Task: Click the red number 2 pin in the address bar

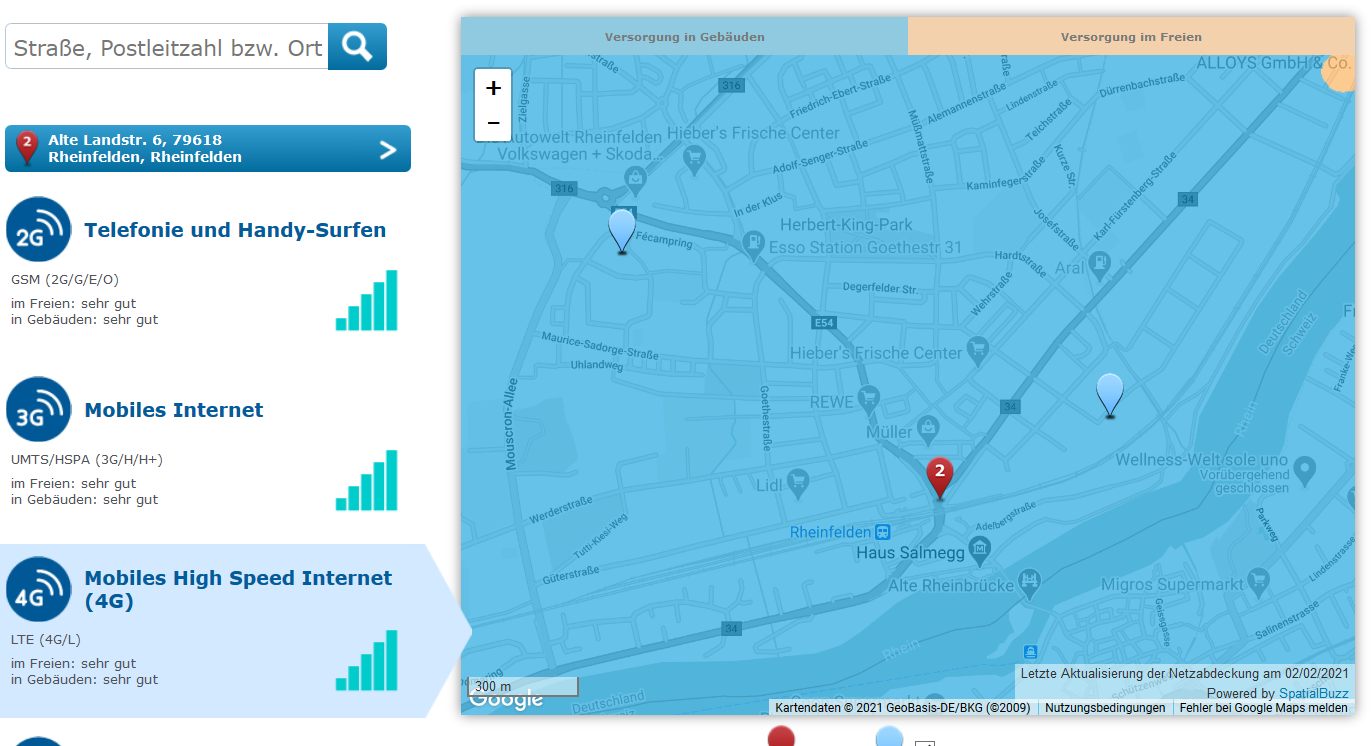Action: tap(28, 148)
